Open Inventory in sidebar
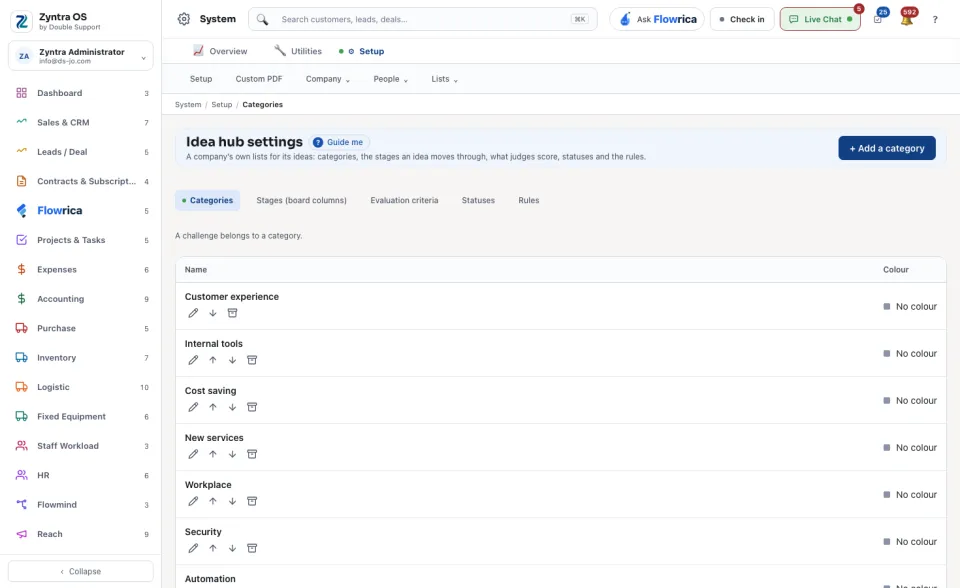 tap(81, 358)
